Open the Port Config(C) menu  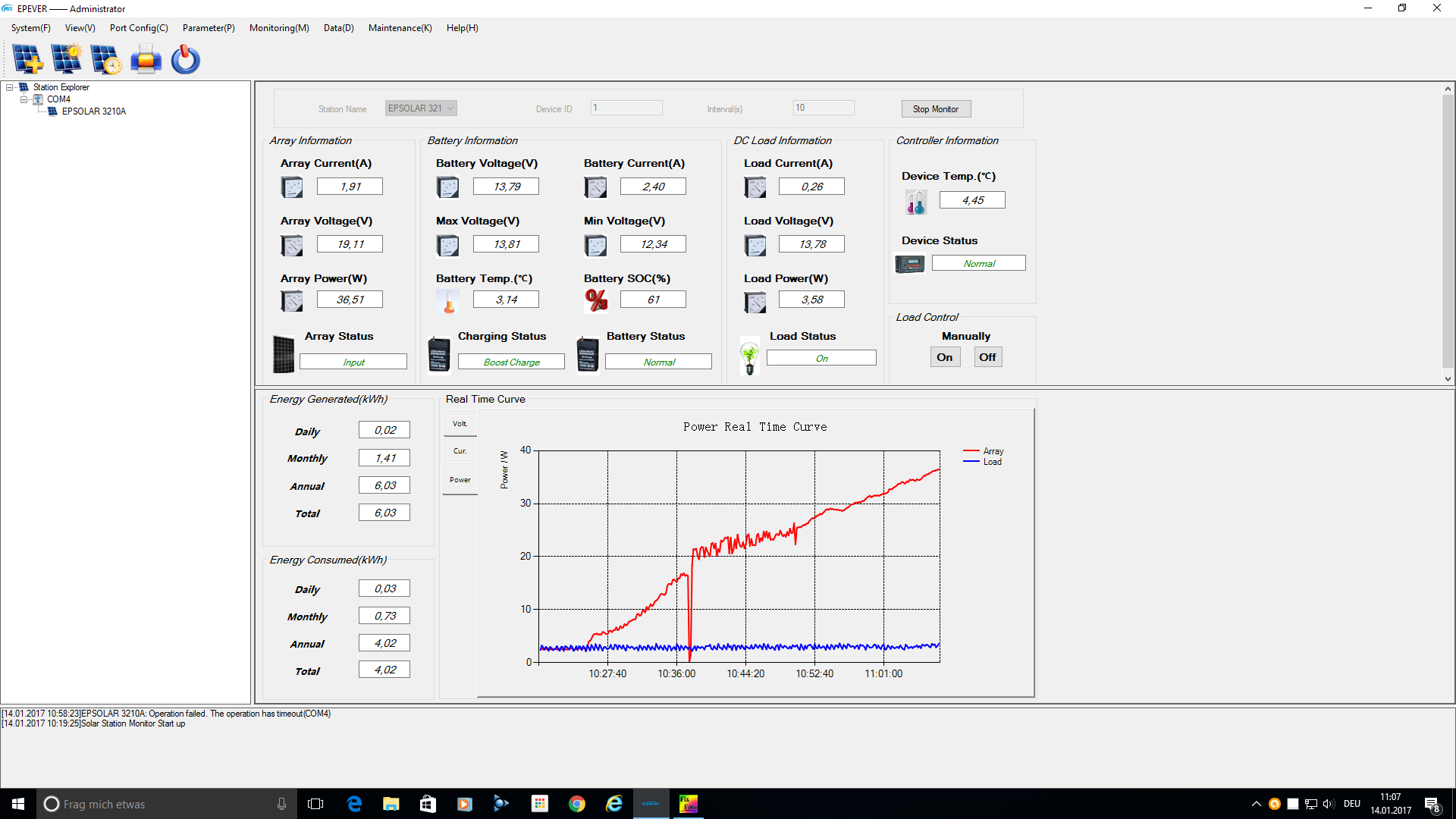[x=139, y=28]
